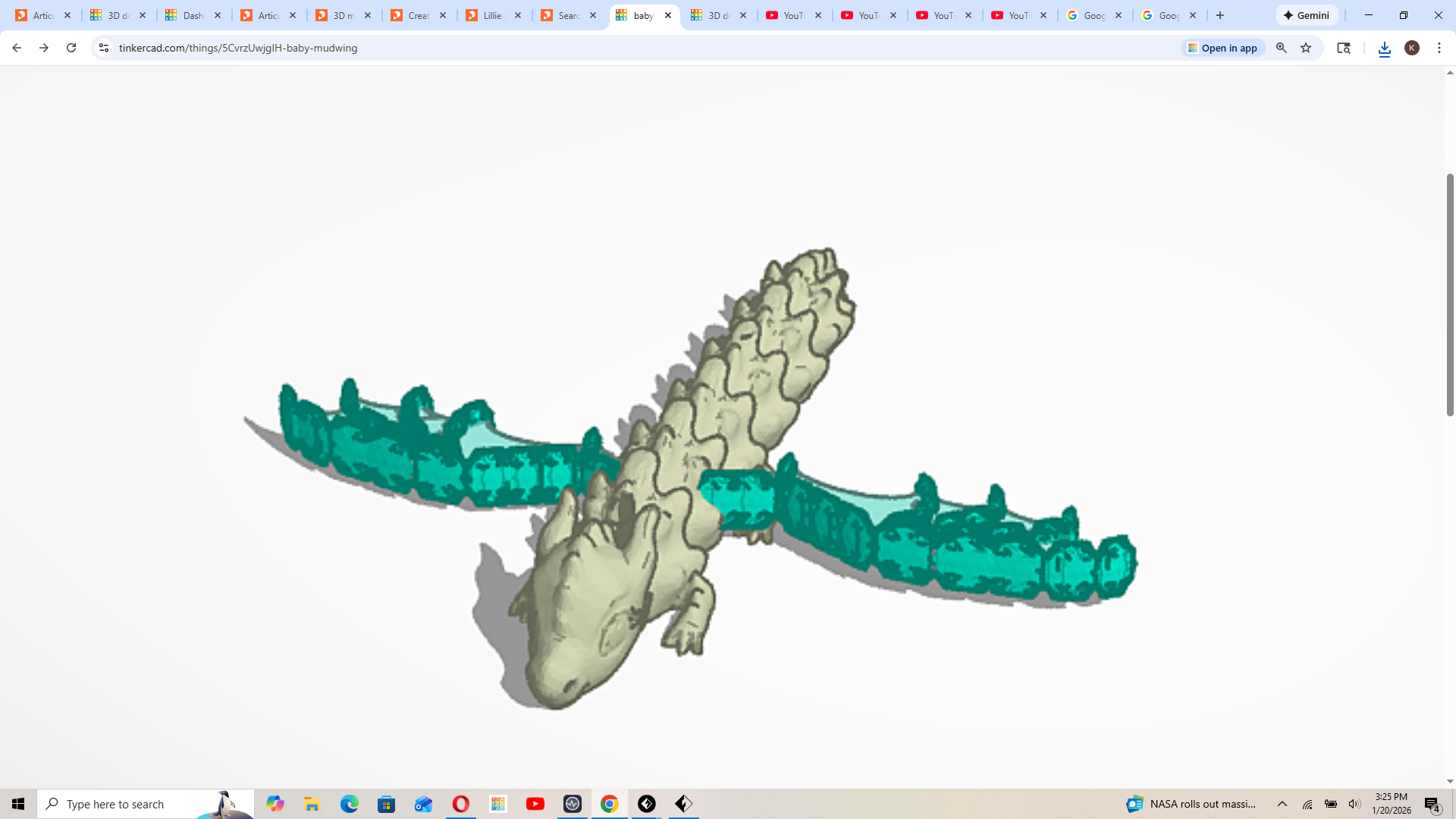Open the NASA news taskbar widget
The width and height of the screenshot is (1456, 819).
pyautogui.click(x=1191, y=804)
